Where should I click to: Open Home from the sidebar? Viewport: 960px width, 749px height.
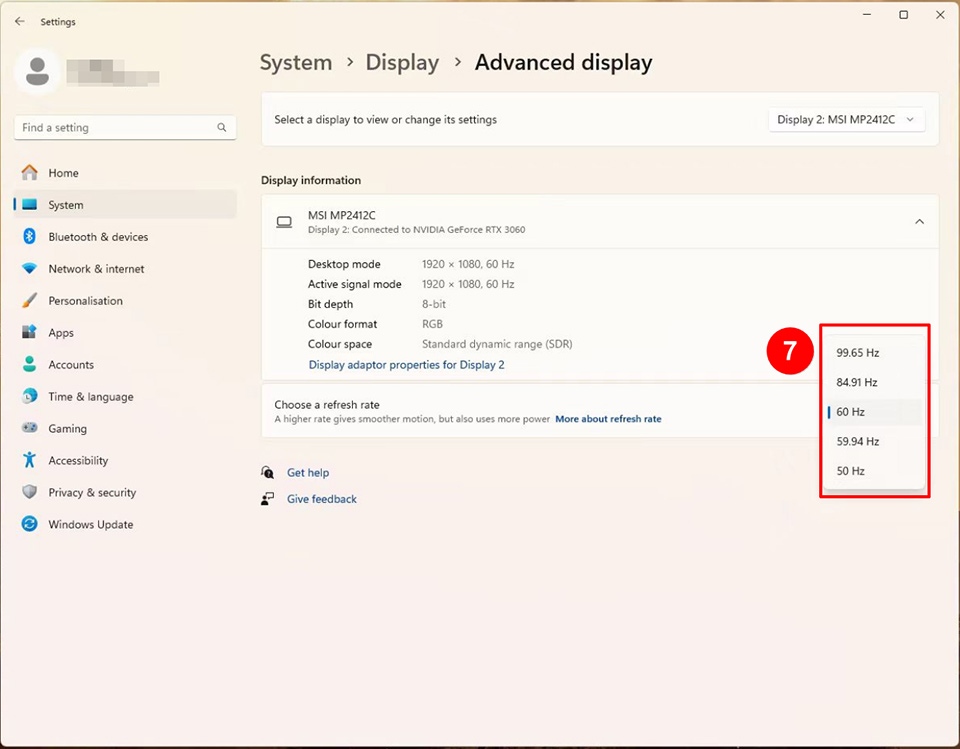pos(125,173)
